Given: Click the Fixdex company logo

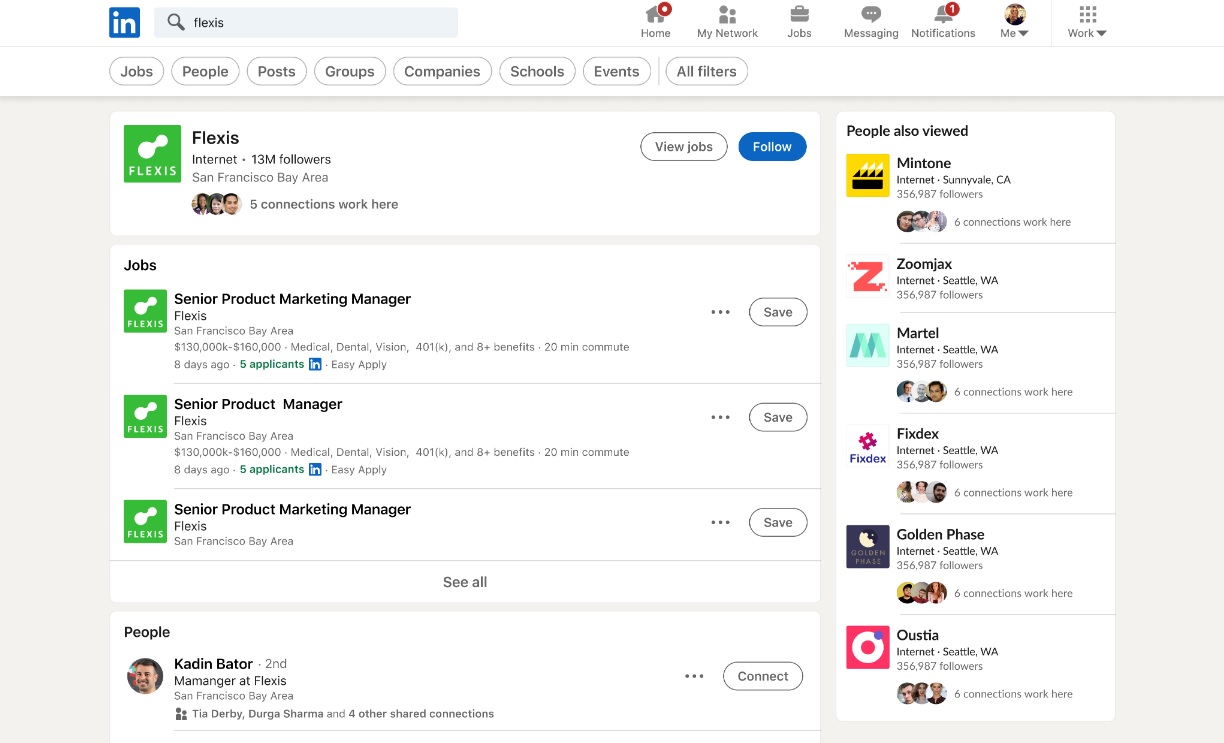Looking at the screenshot, I should point(868,446).
